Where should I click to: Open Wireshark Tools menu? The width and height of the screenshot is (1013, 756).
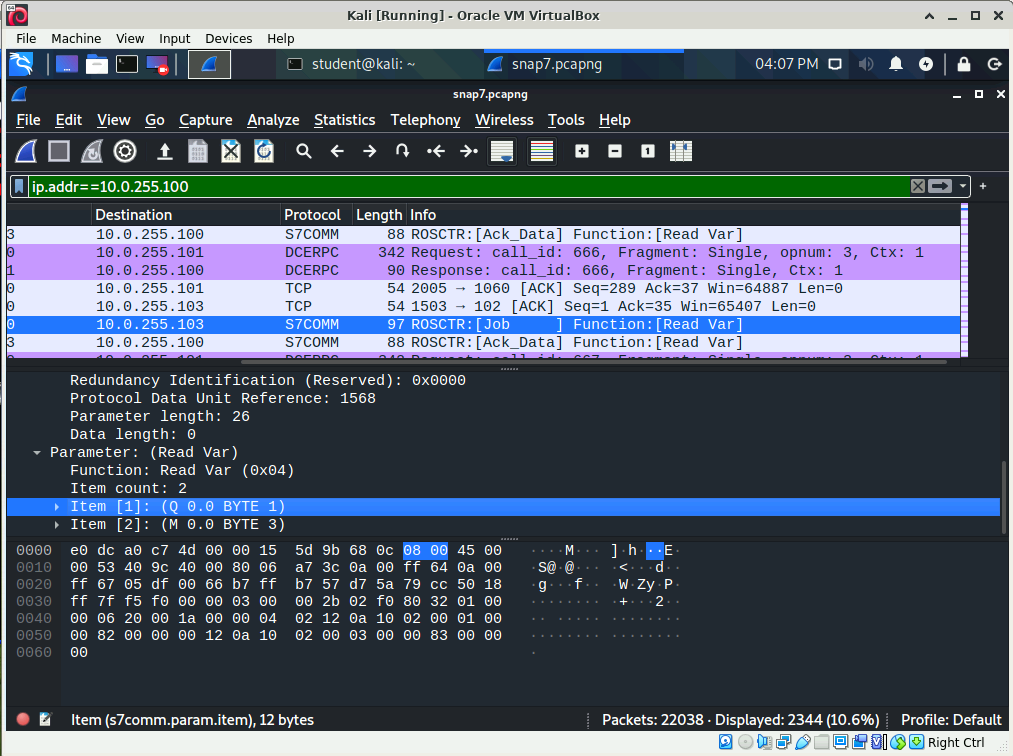point(566,120)
